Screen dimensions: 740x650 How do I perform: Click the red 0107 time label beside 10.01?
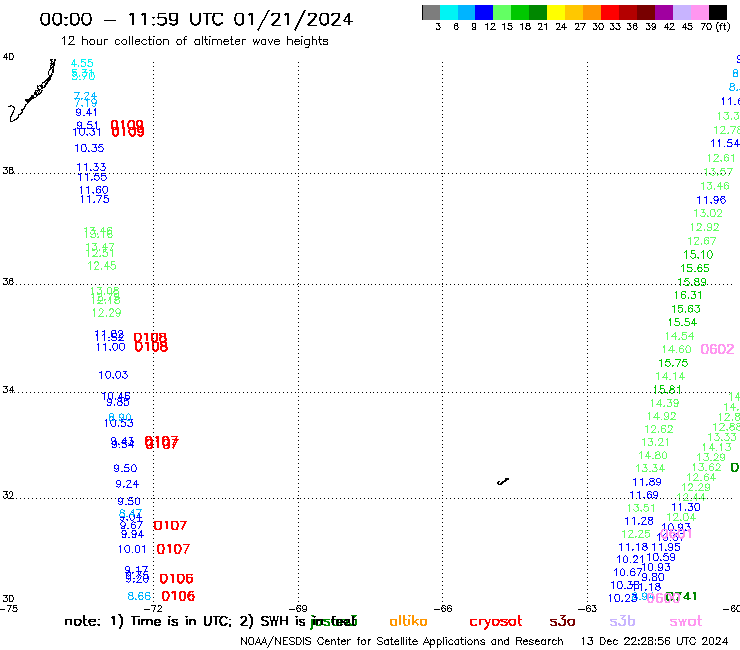[x=173, y=549]
